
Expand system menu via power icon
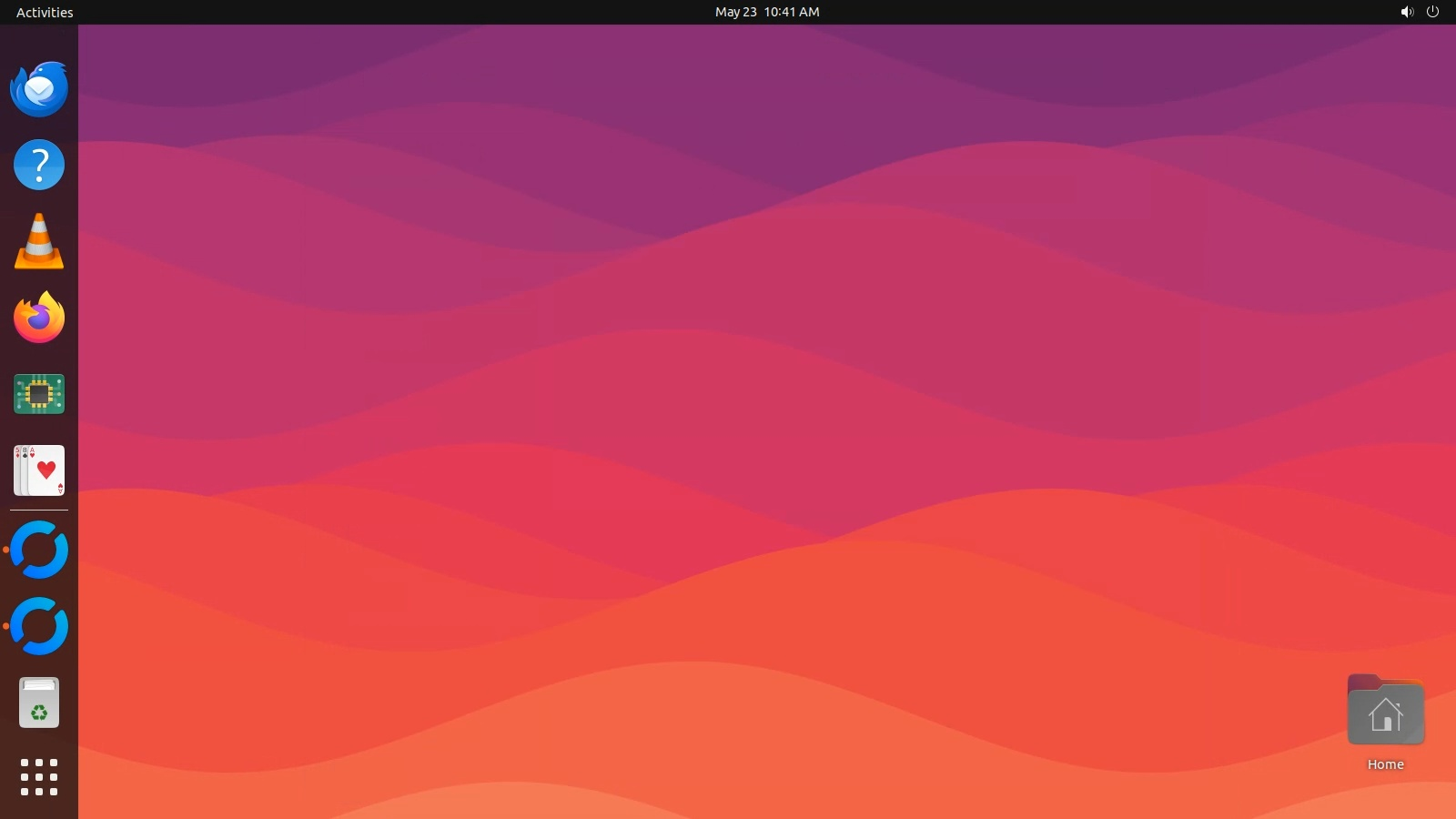(1432, 12)
